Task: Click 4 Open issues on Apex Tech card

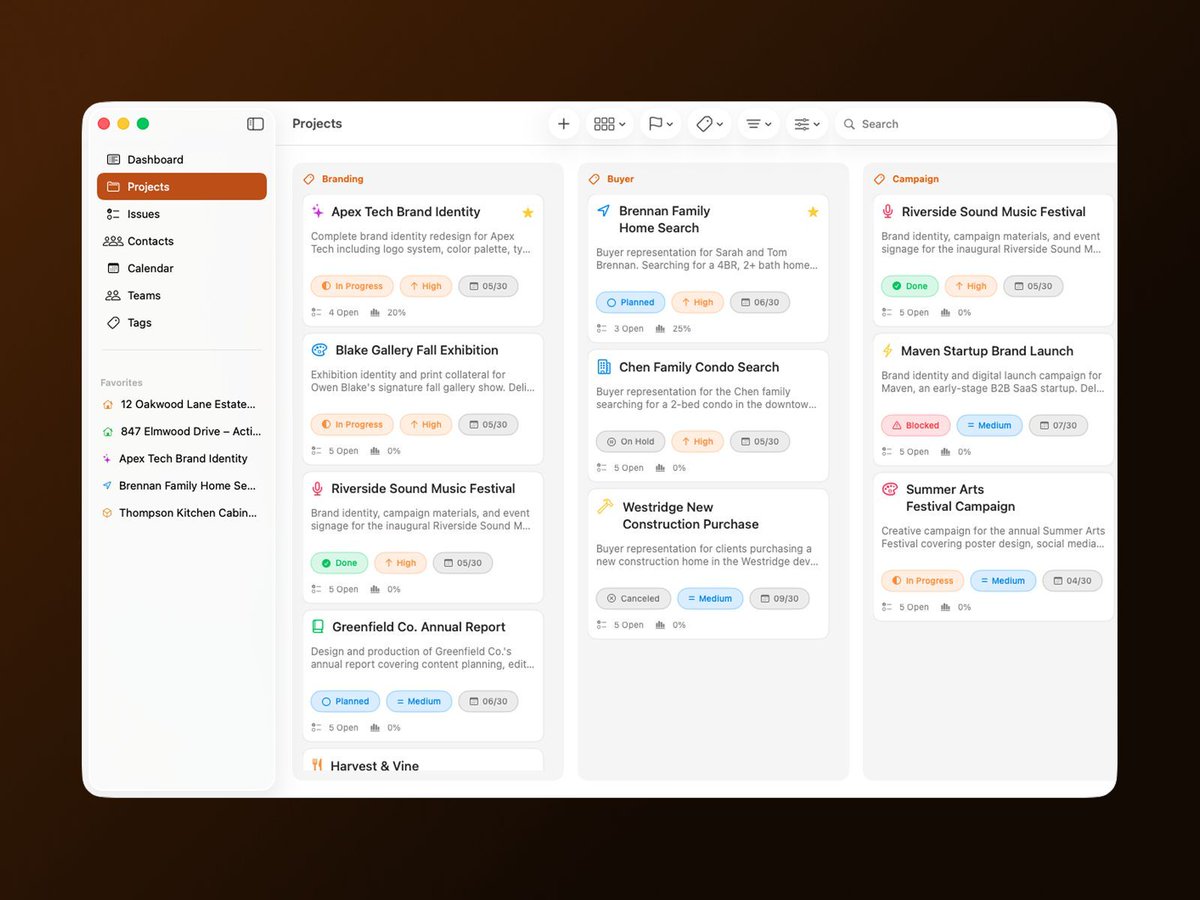Action: coord(335,313)
